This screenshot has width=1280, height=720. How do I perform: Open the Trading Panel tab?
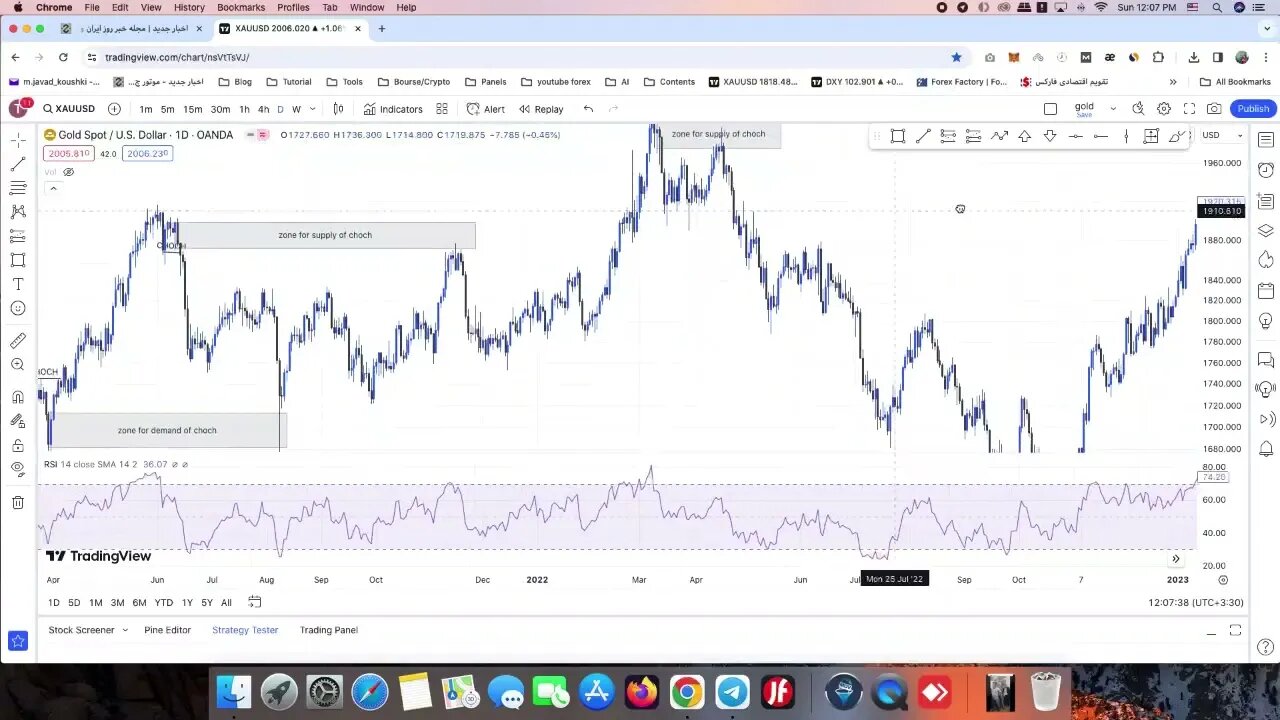click(x=329, y=630)
